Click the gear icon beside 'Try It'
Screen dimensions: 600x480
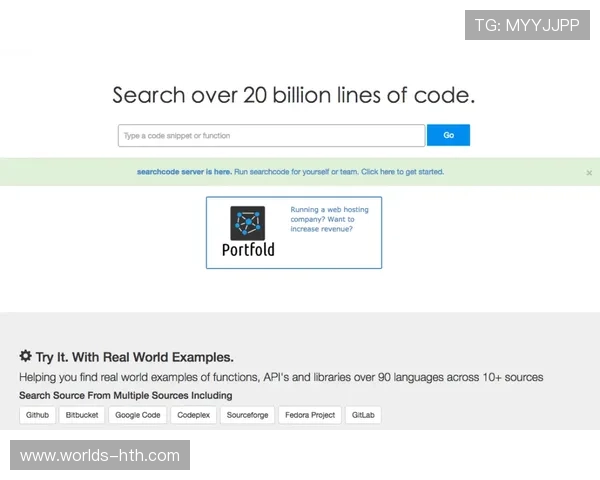26,356
